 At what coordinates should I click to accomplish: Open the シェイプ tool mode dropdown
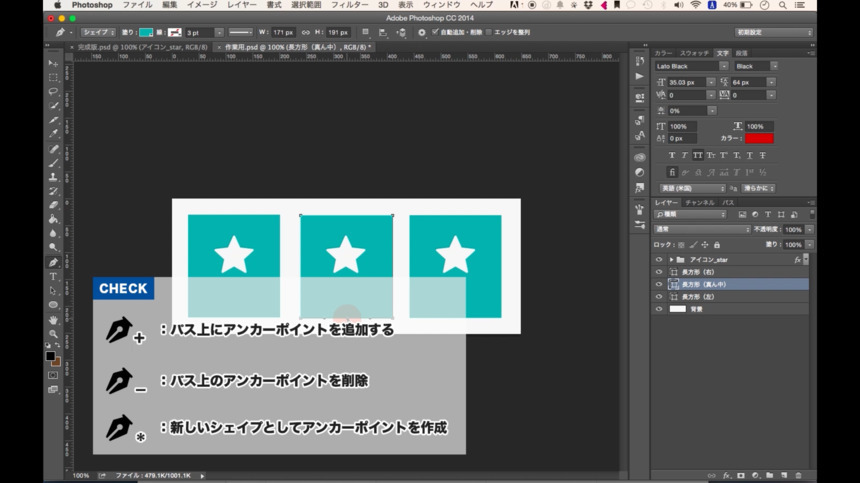[99, 32]
